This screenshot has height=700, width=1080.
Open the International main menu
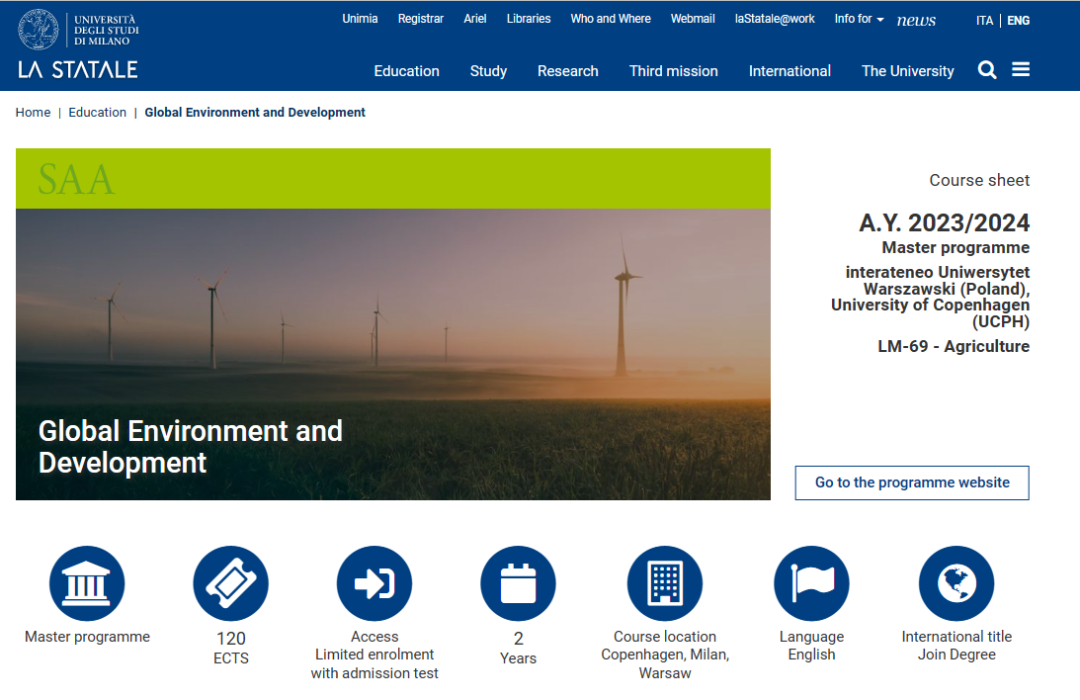click(789, 71)
